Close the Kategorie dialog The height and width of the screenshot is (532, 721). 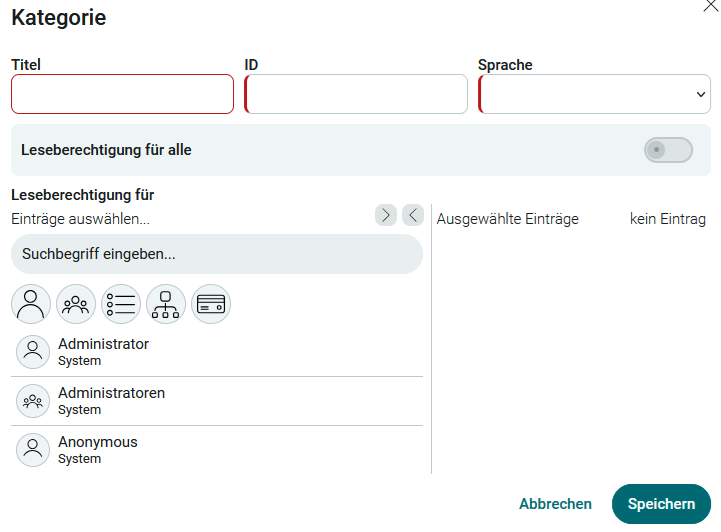click(711, 6)
